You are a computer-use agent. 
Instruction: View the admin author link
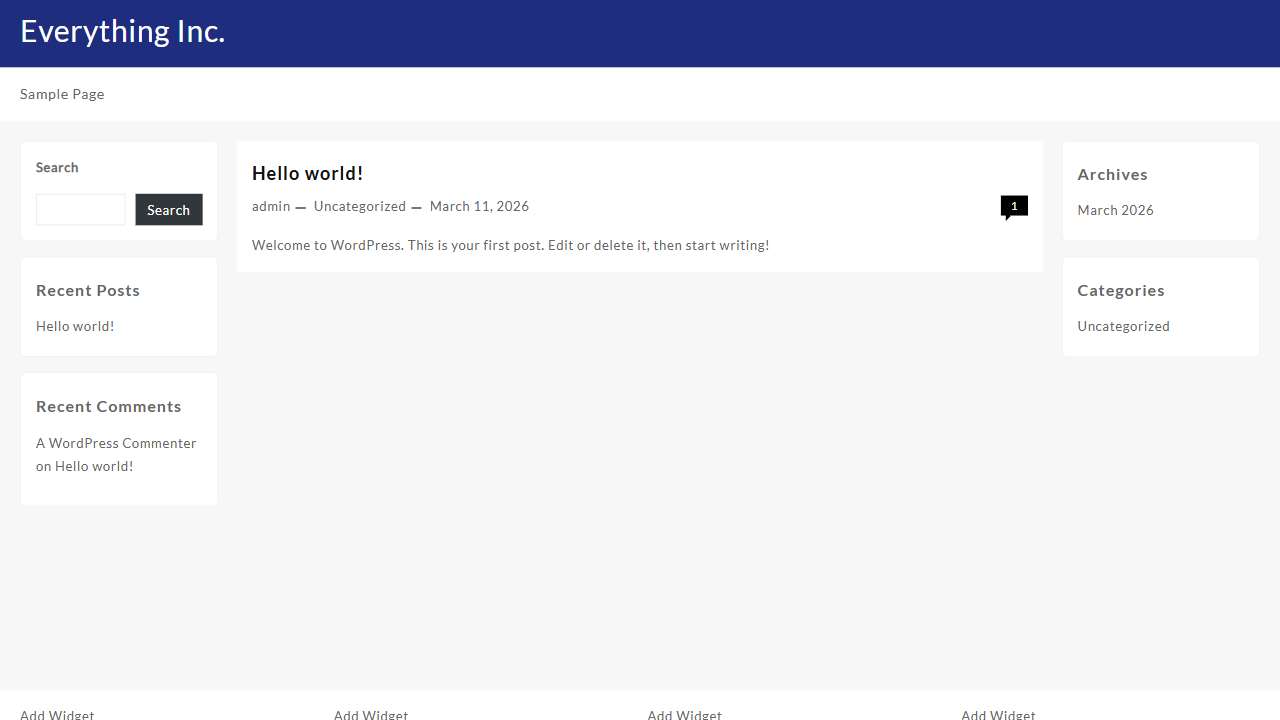(271, 206)
